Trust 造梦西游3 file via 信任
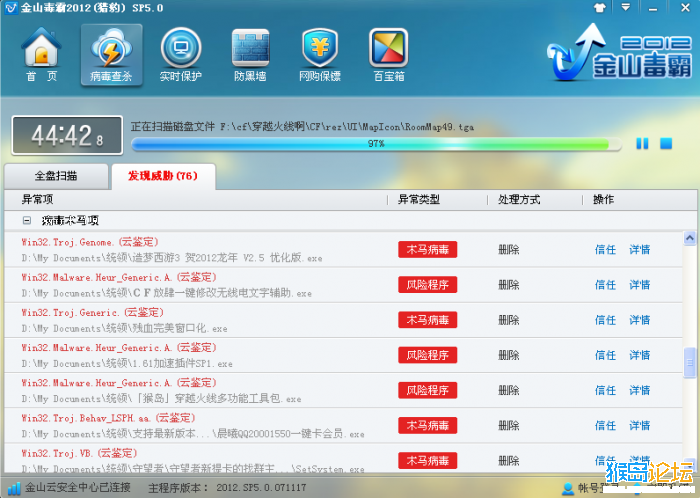 605,249
